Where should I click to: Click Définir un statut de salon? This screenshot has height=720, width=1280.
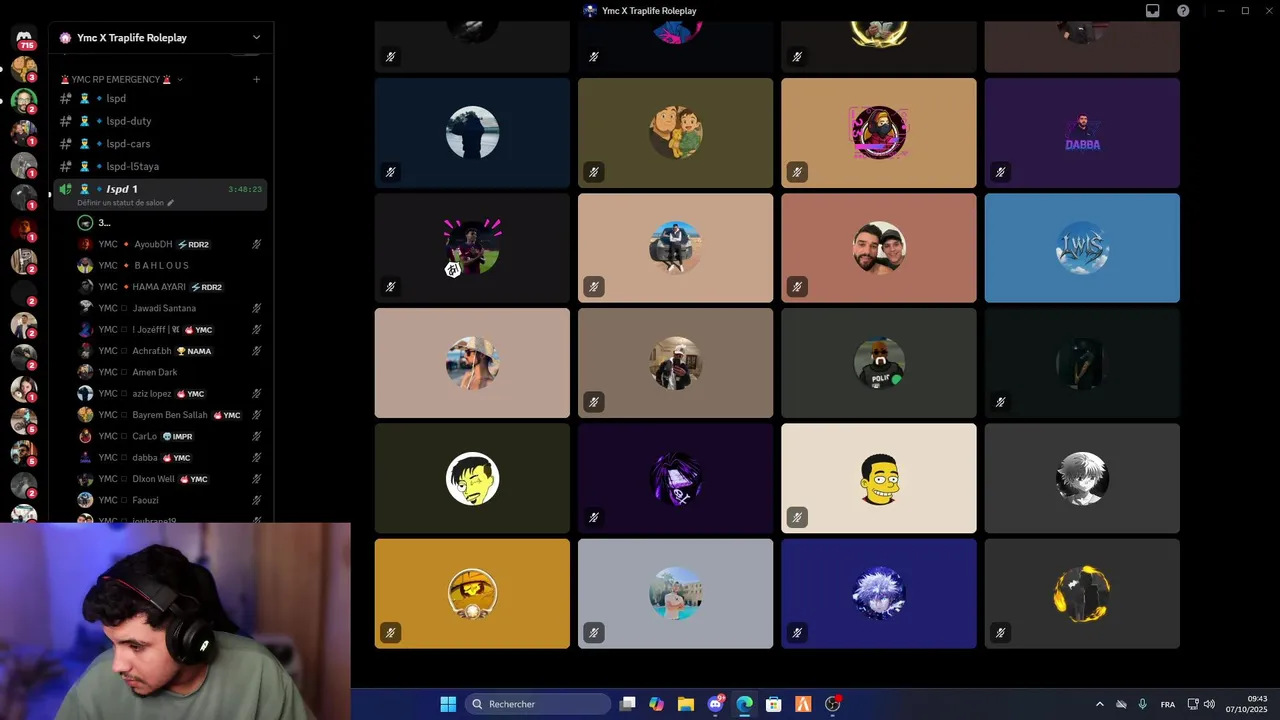120,203
